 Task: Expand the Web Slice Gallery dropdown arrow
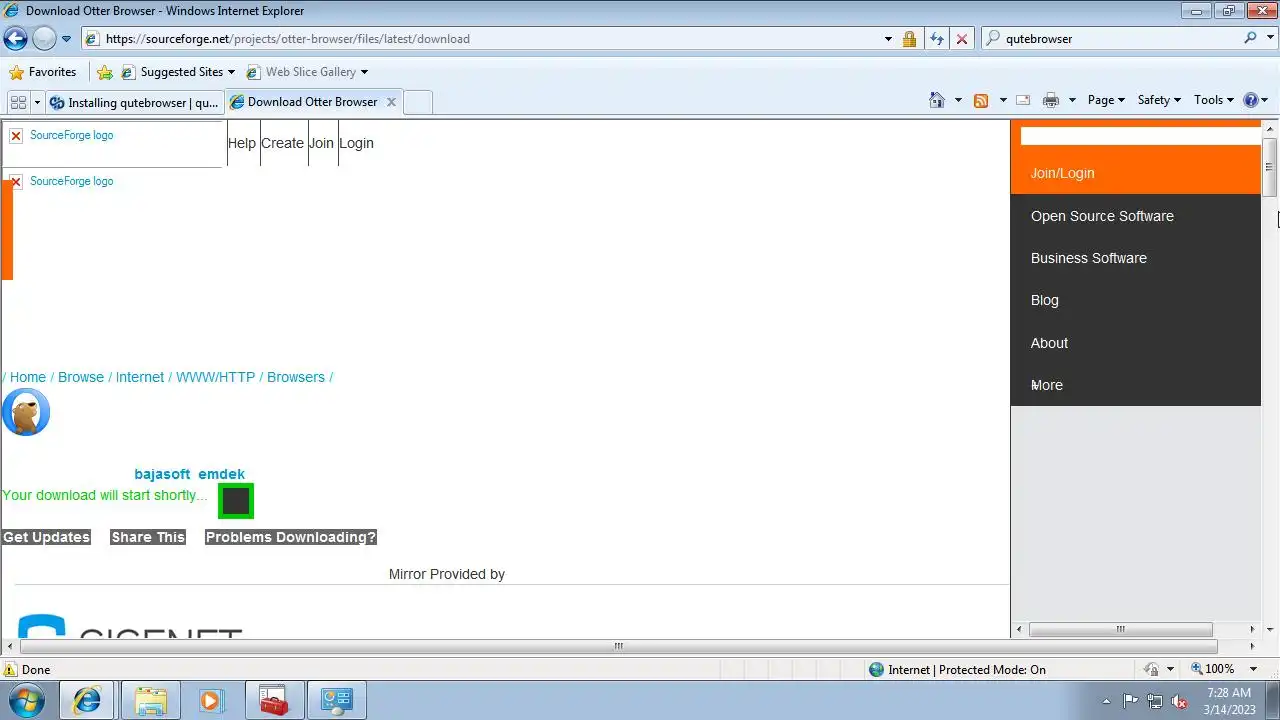(364, 72)
